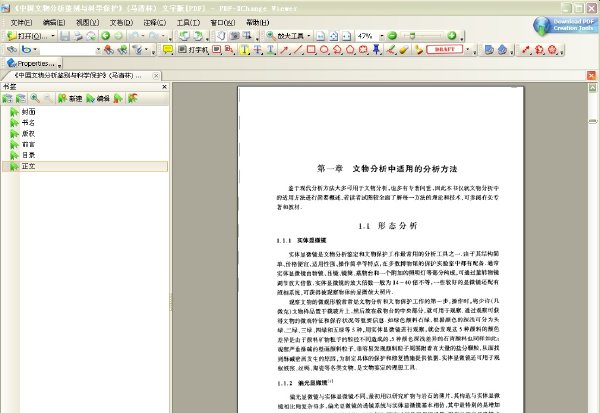Select the Strikeout Text tool

click(258, 50)
